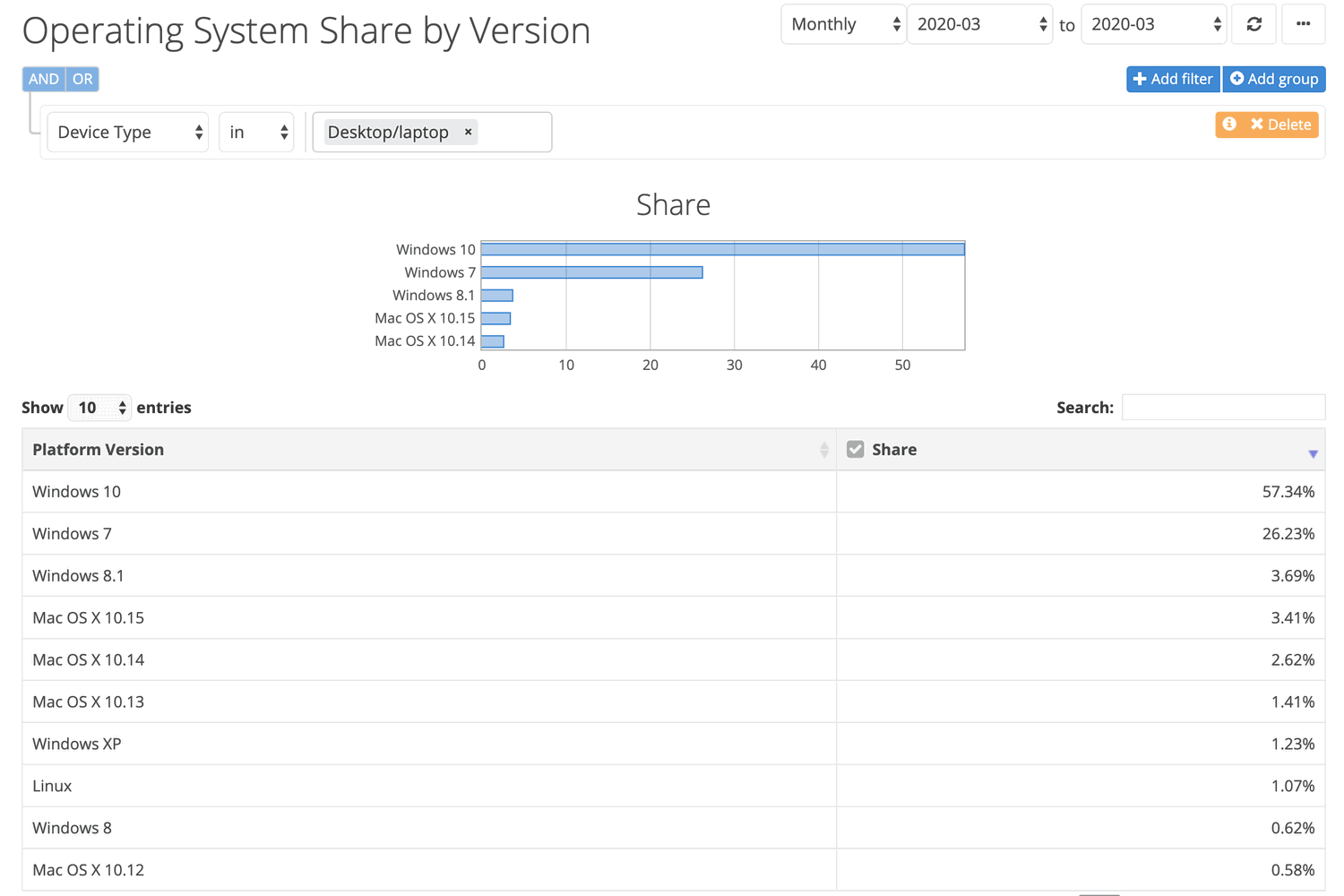Open the more options ellipsis menu
Viewport: 1344px width, 896px height.
point(1303,24)
